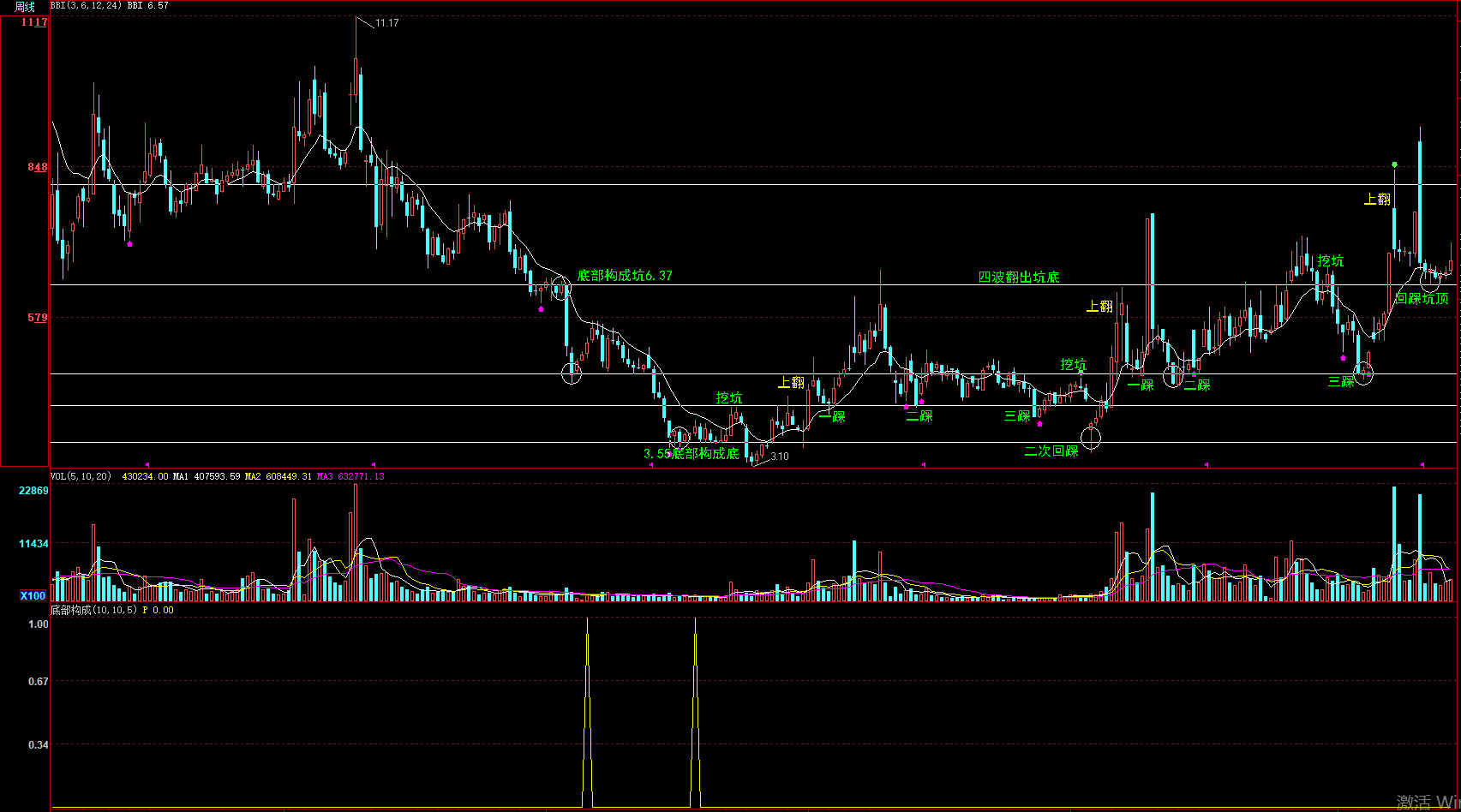
Task: Click the 挖坑 label above 3.55底部构成底
Action: pyautogui.click(x=729, y=398)
